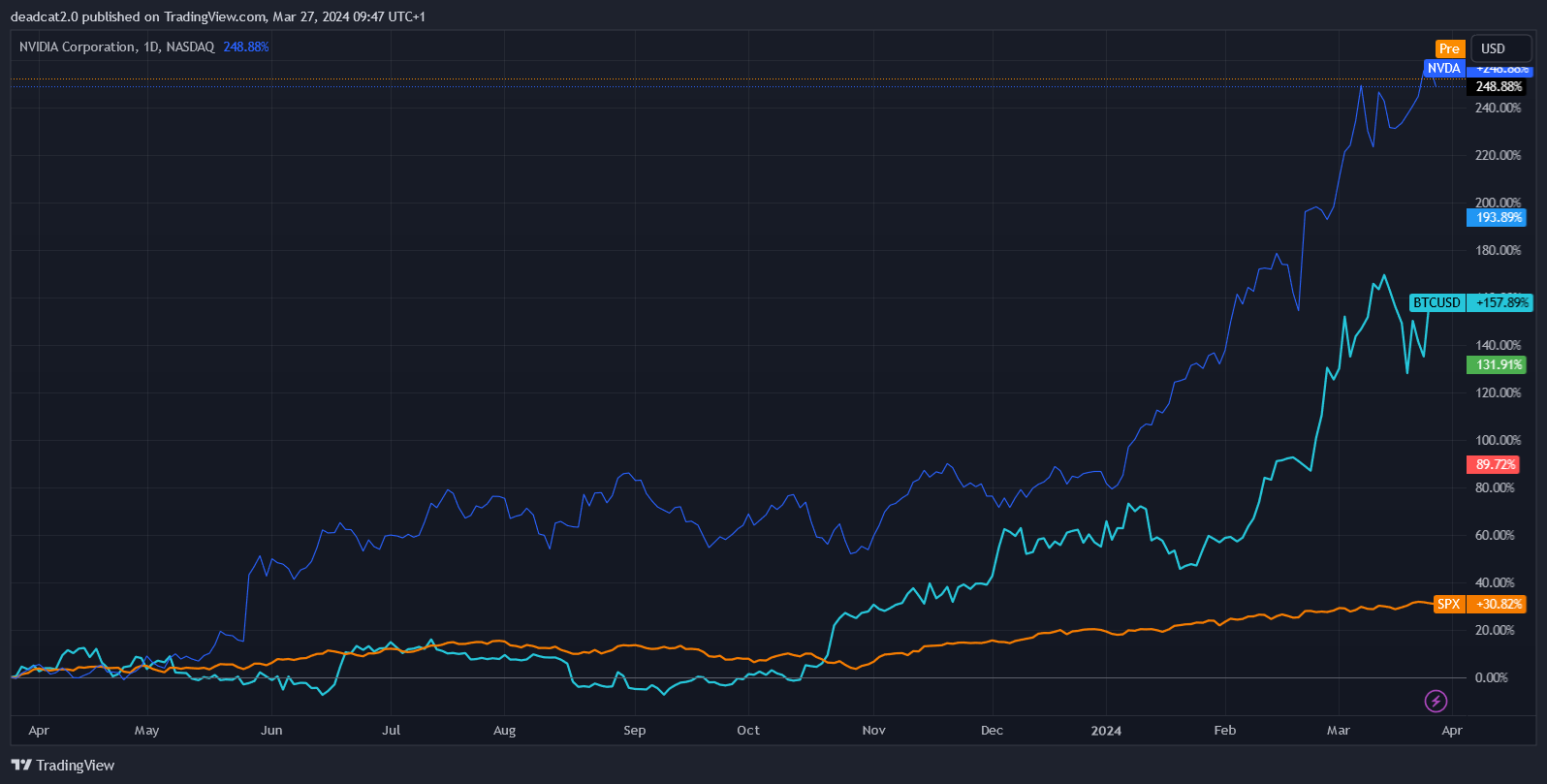
Task: Click the purple lightning bolt icon
Action: [x=1436, y=701]
